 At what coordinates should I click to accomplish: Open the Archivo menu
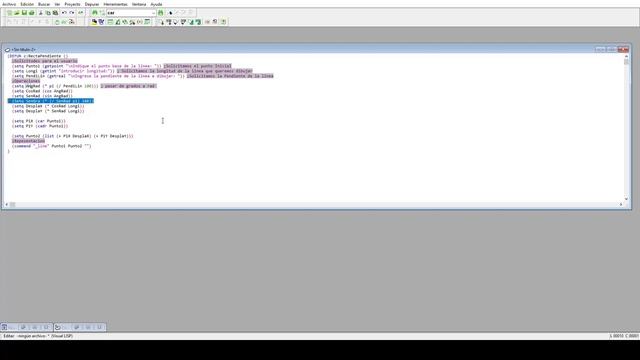click(x=9, y=4)
